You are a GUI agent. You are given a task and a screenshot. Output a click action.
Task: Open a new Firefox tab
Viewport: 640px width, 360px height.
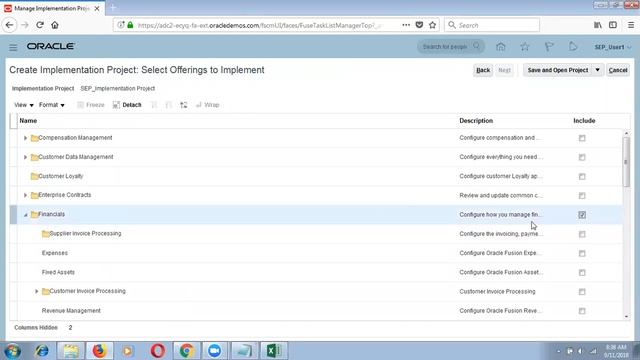click(113, 8)
